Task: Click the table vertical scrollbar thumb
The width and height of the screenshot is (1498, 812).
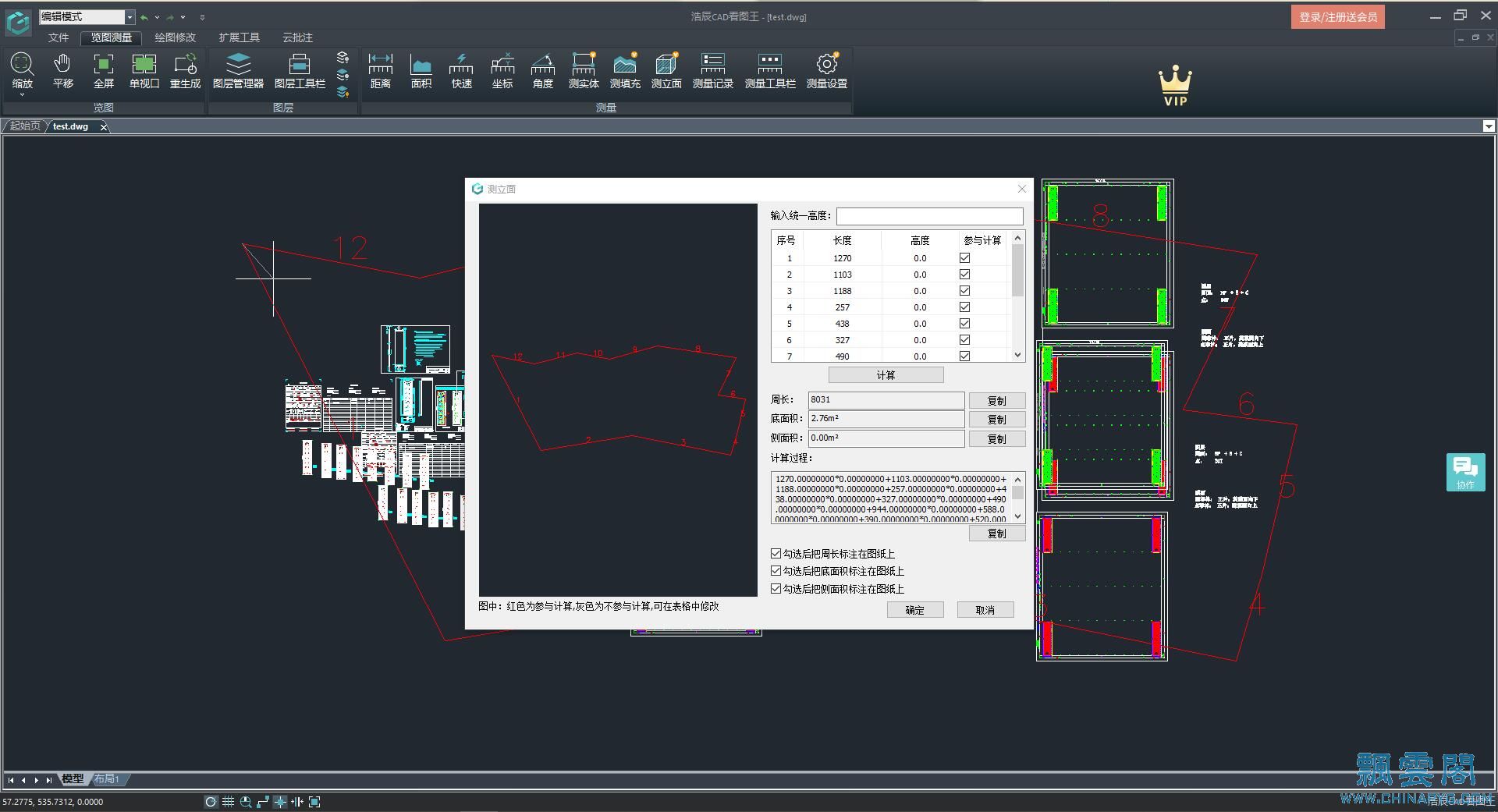Action: click(x=1017, y=271)
